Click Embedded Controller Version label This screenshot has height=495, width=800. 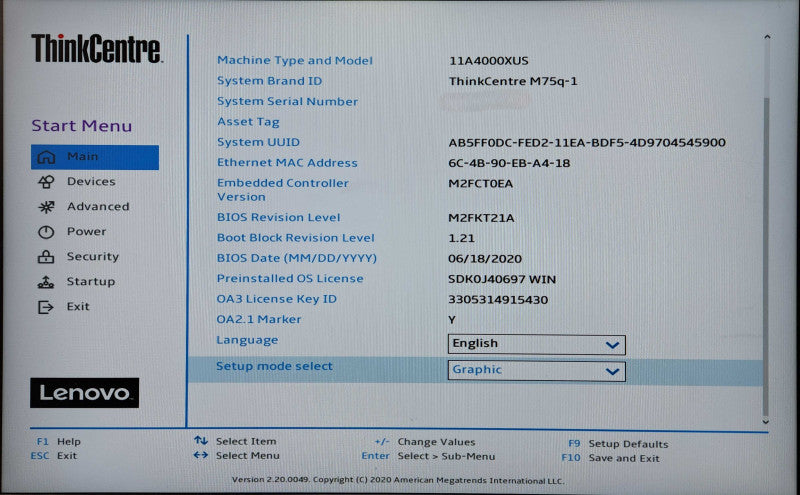pos(283,190)
